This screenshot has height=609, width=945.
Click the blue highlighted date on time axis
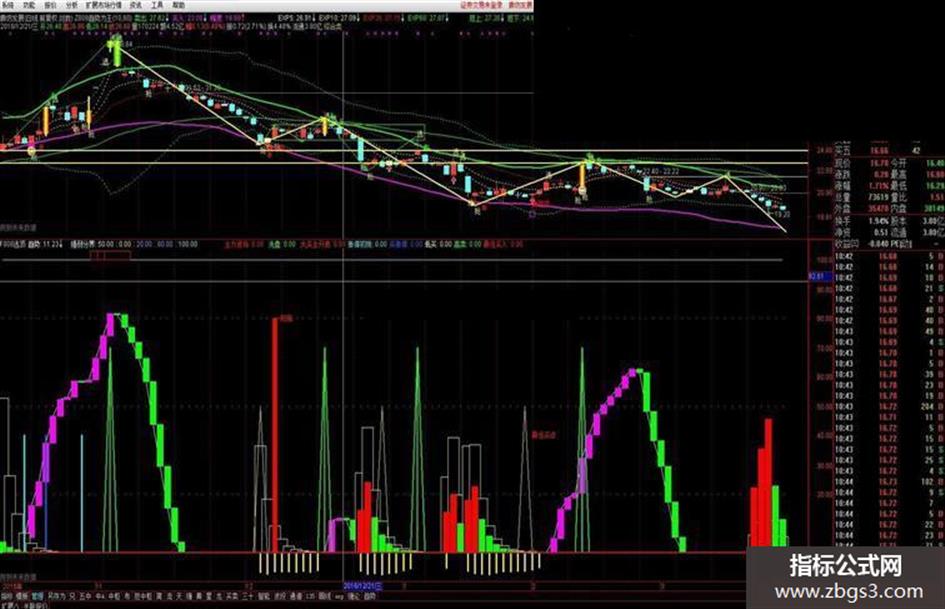[x=362, y=585]
